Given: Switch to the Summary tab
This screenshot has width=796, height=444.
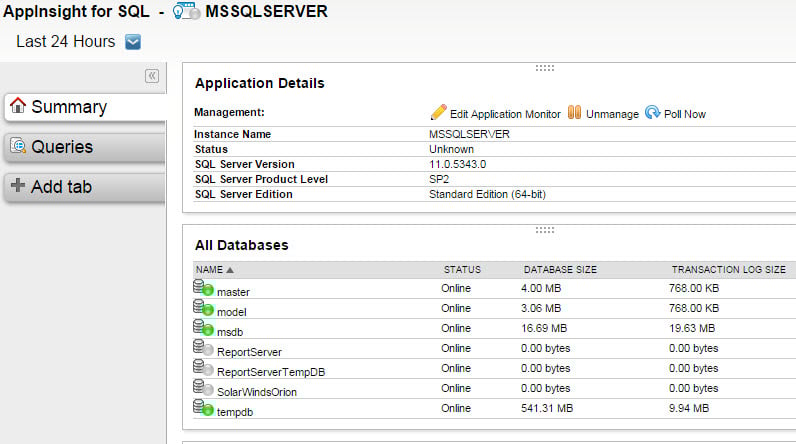Looking at the screenshot, I should (x=85, y=107).
